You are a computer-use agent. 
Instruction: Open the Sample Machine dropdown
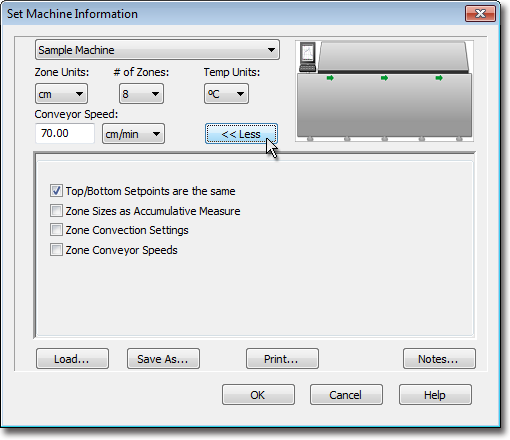[157, 50]
